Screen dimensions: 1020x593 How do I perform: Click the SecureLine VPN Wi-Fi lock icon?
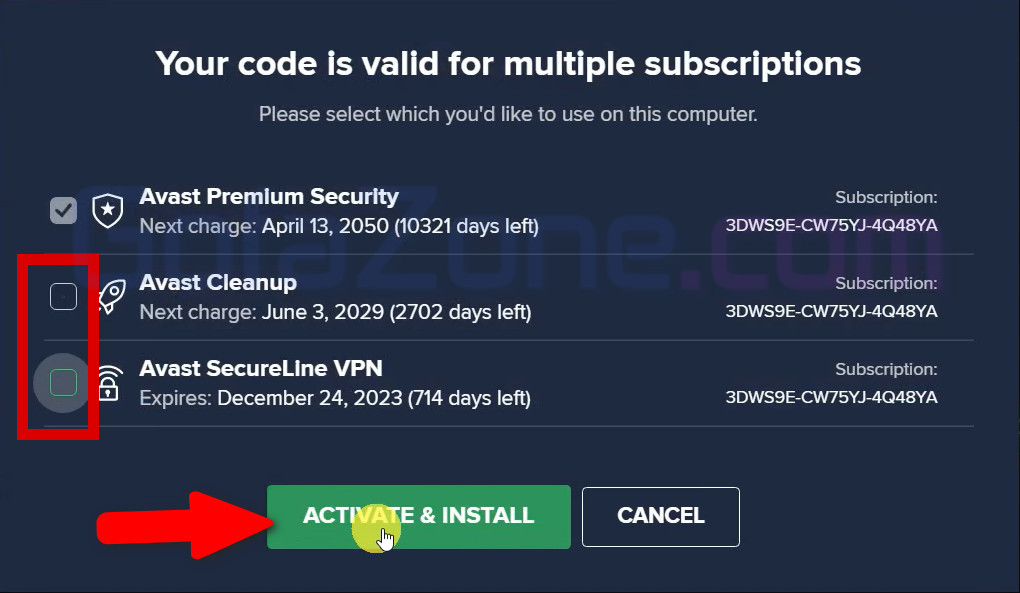pyautogui.click(x=108, y=384)
